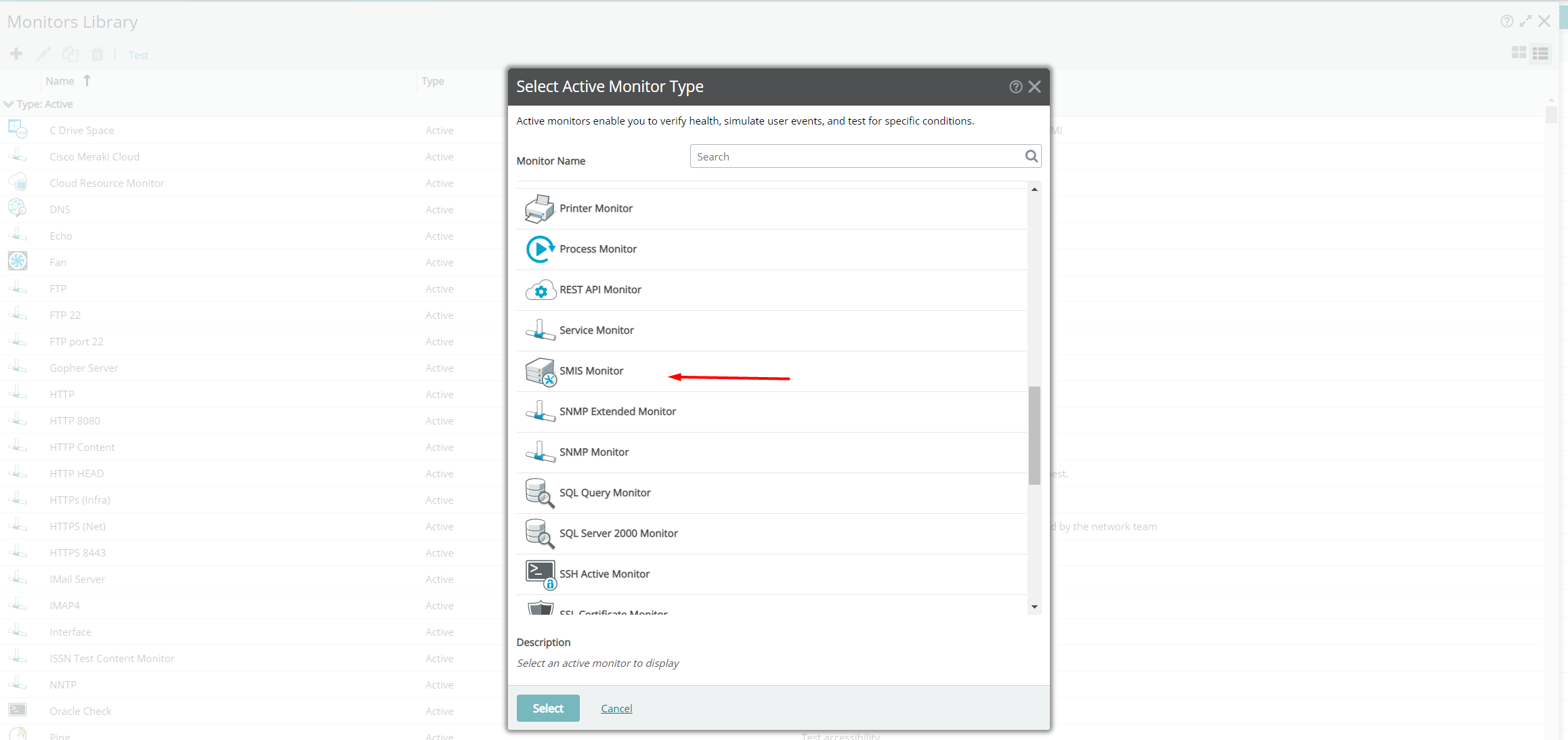
Task: Expand Monitors Library to full screen
Action: (x=1525, y=21)
